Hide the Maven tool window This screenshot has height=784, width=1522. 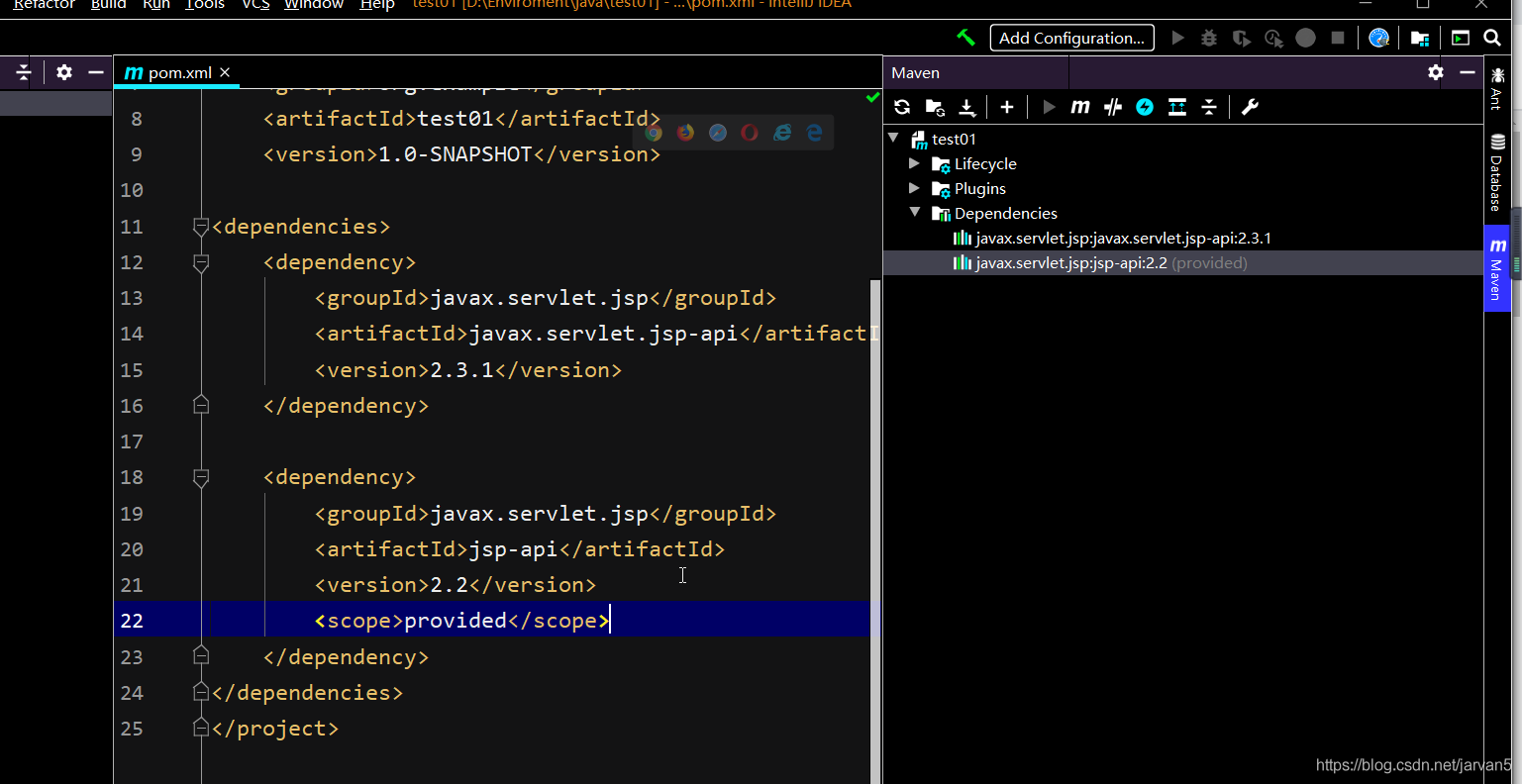tap(1467, 72)
